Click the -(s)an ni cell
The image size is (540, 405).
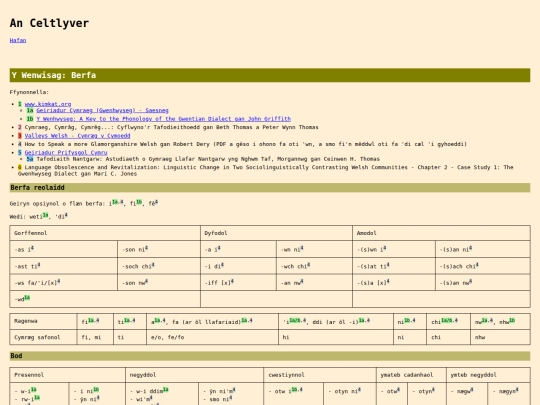point(483,249)
